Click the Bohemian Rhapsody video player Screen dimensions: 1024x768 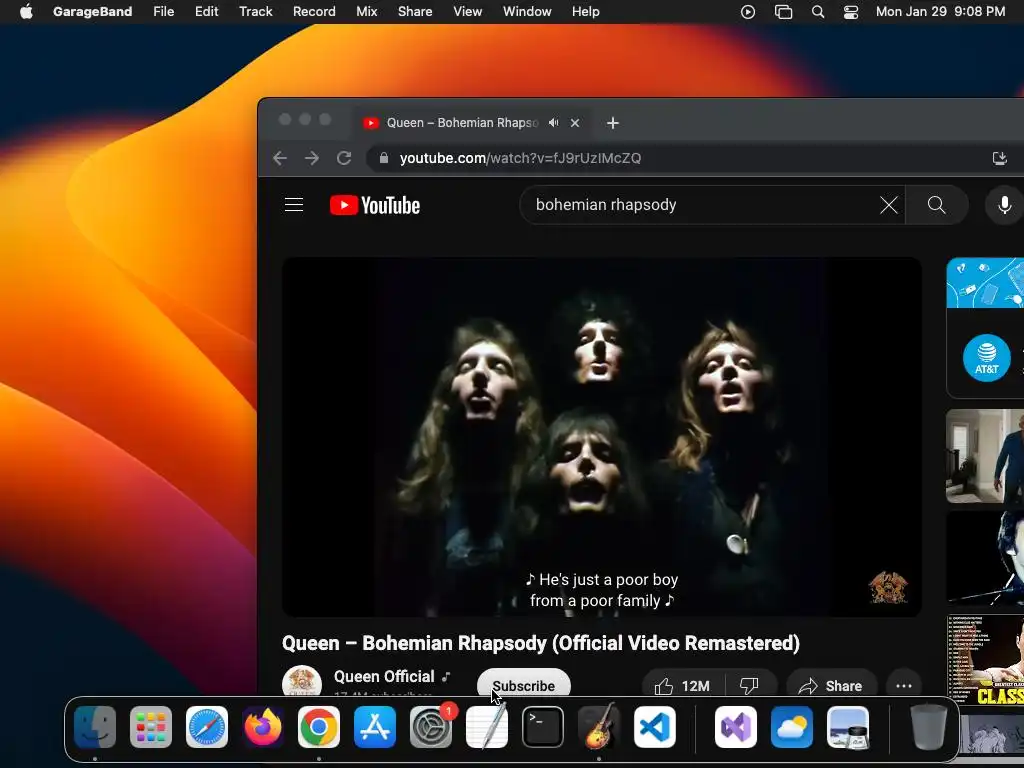(601, 436)
